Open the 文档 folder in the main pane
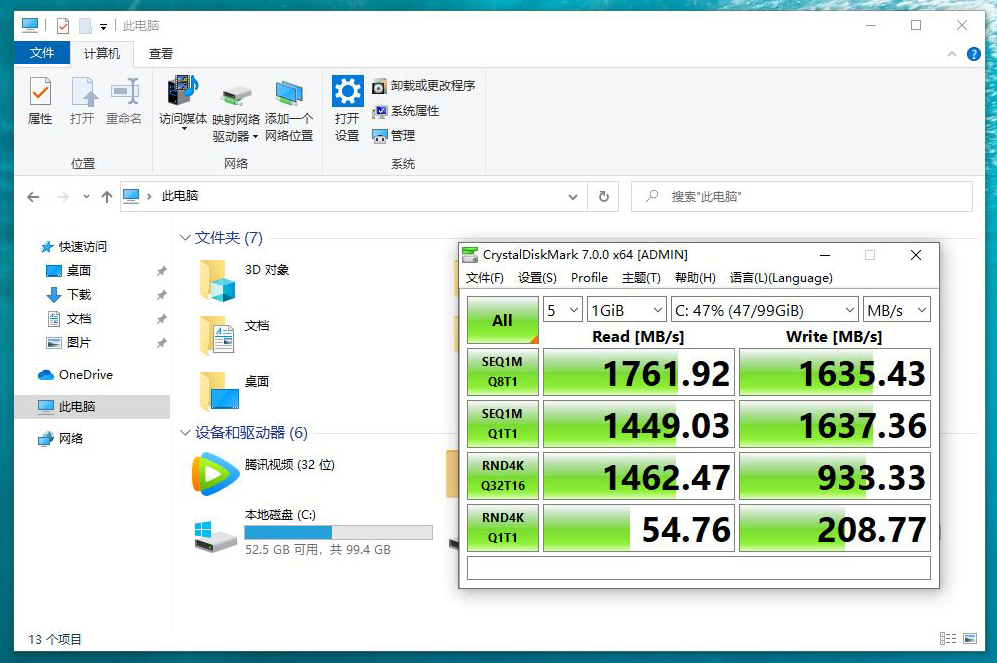This screenshot has width=997, height=663. point(217,335)
